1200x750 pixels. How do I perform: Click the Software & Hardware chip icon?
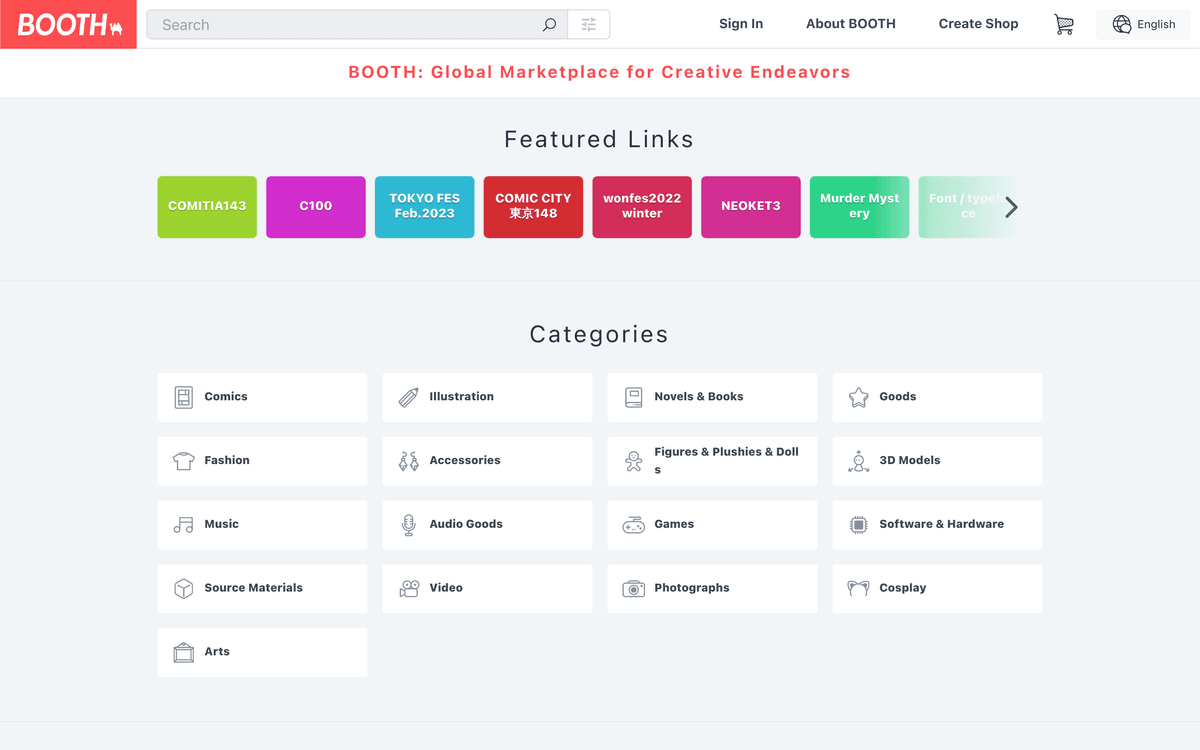859,525
